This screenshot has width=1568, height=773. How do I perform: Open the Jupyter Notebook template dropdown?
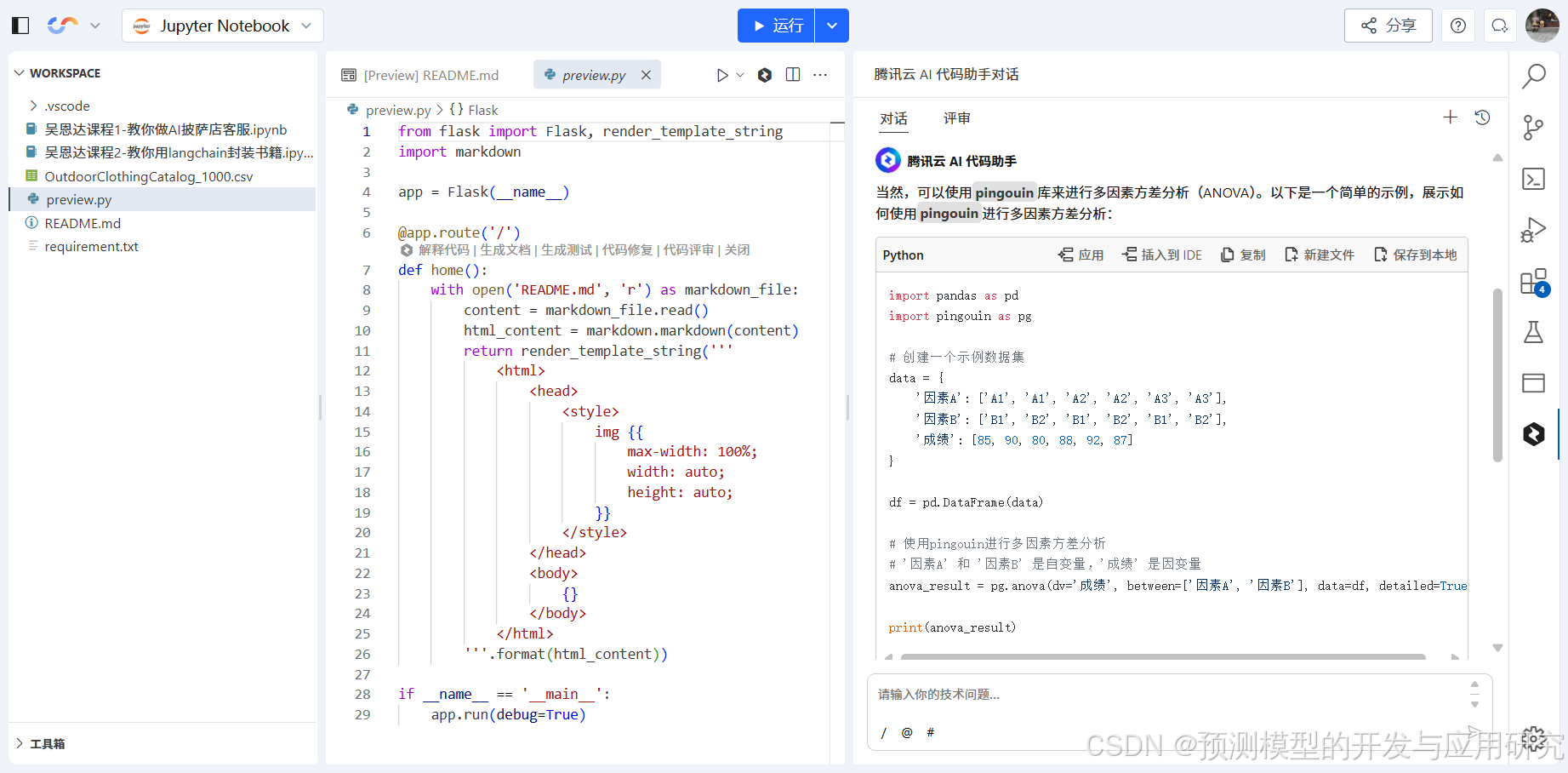[x=223, y=26]
